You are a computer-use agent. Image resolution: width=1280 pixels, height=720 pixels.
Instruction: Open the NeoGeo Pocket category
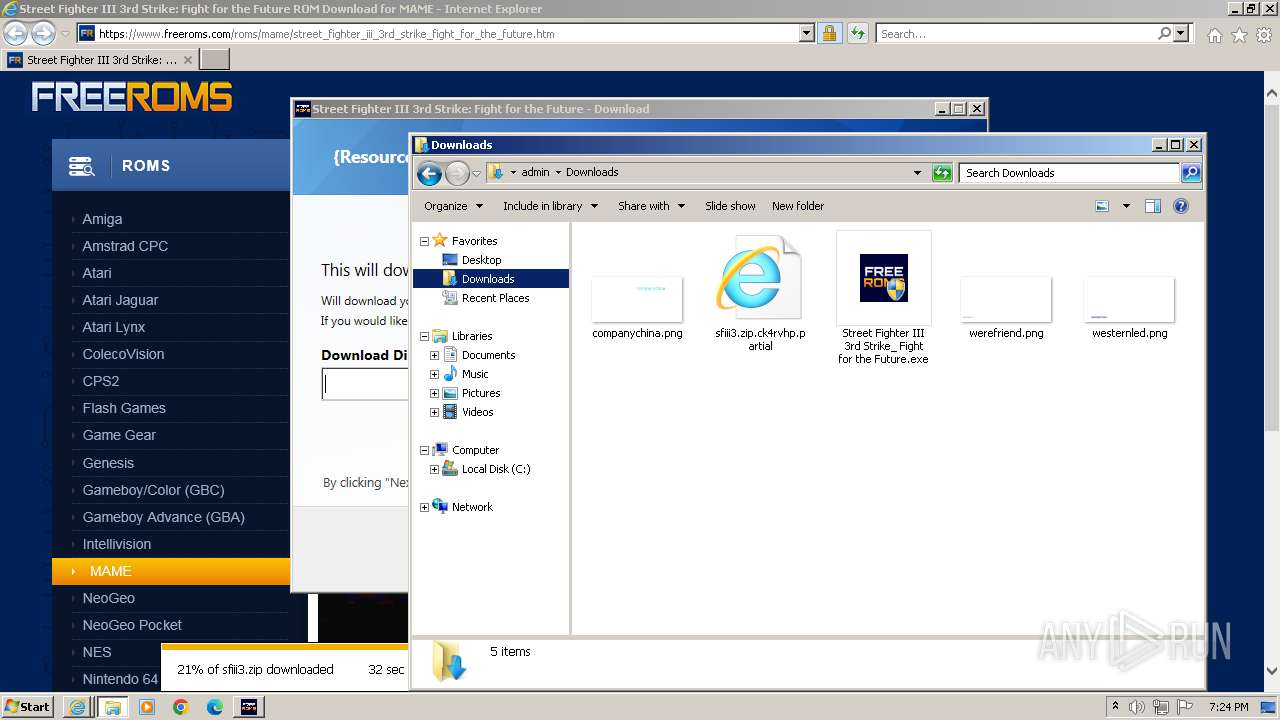point(132,625)
